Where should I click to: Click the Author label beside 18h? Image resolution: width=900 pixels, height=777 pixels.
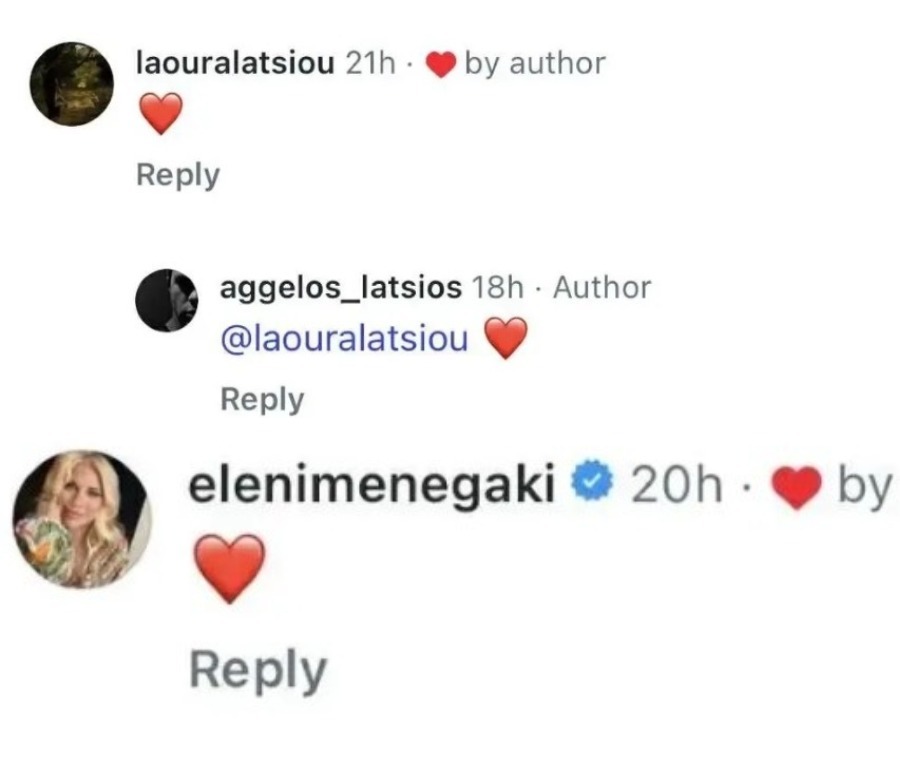[602, 288]
